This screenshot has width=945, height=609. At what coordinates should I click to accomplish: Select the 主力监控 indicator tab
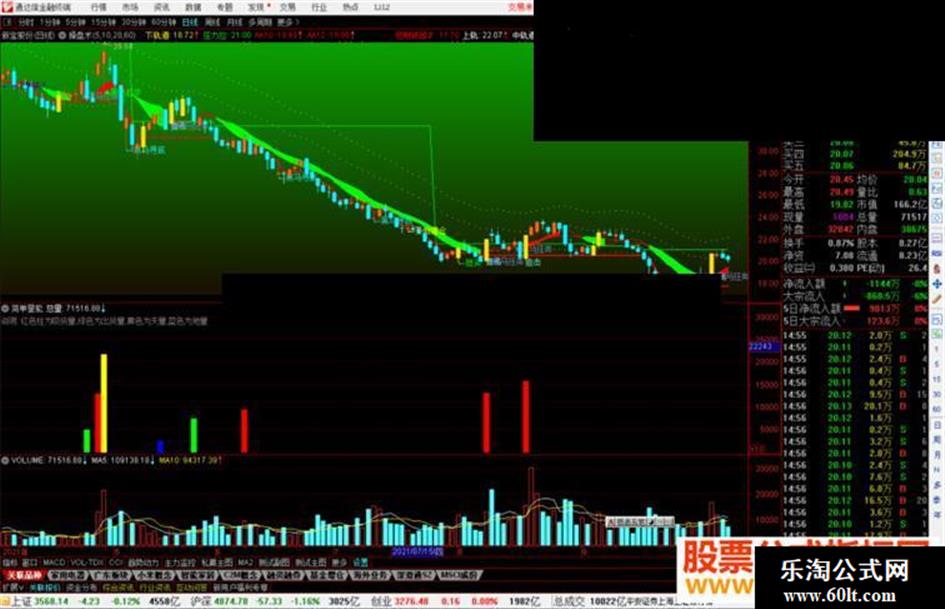180,562
